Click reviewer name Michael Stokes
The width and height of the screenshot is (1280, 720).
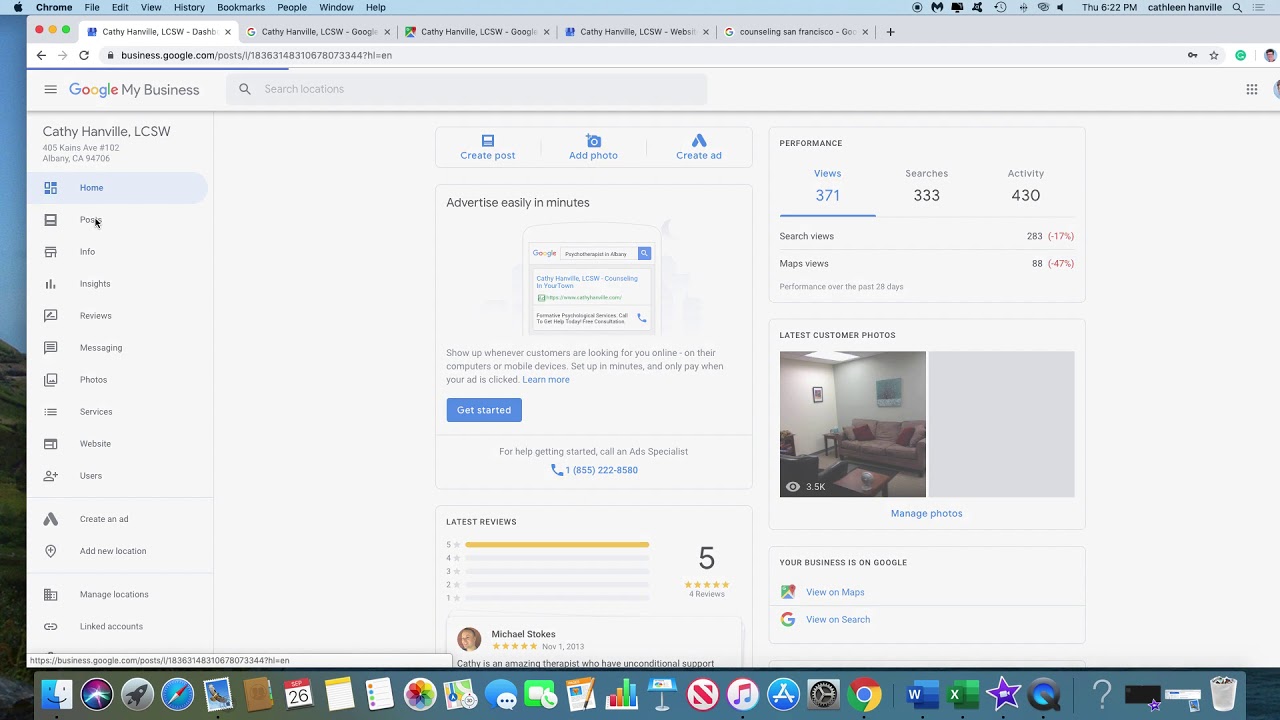pos(523,634)
